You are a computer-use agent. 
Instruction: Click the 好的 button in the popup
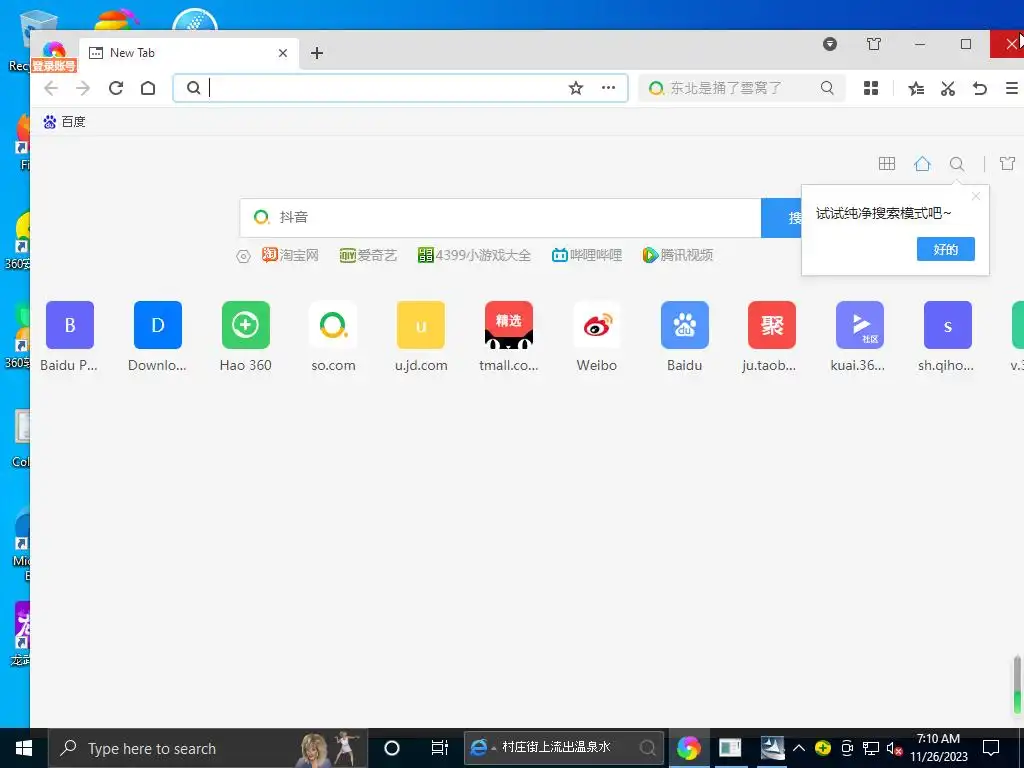946,249
